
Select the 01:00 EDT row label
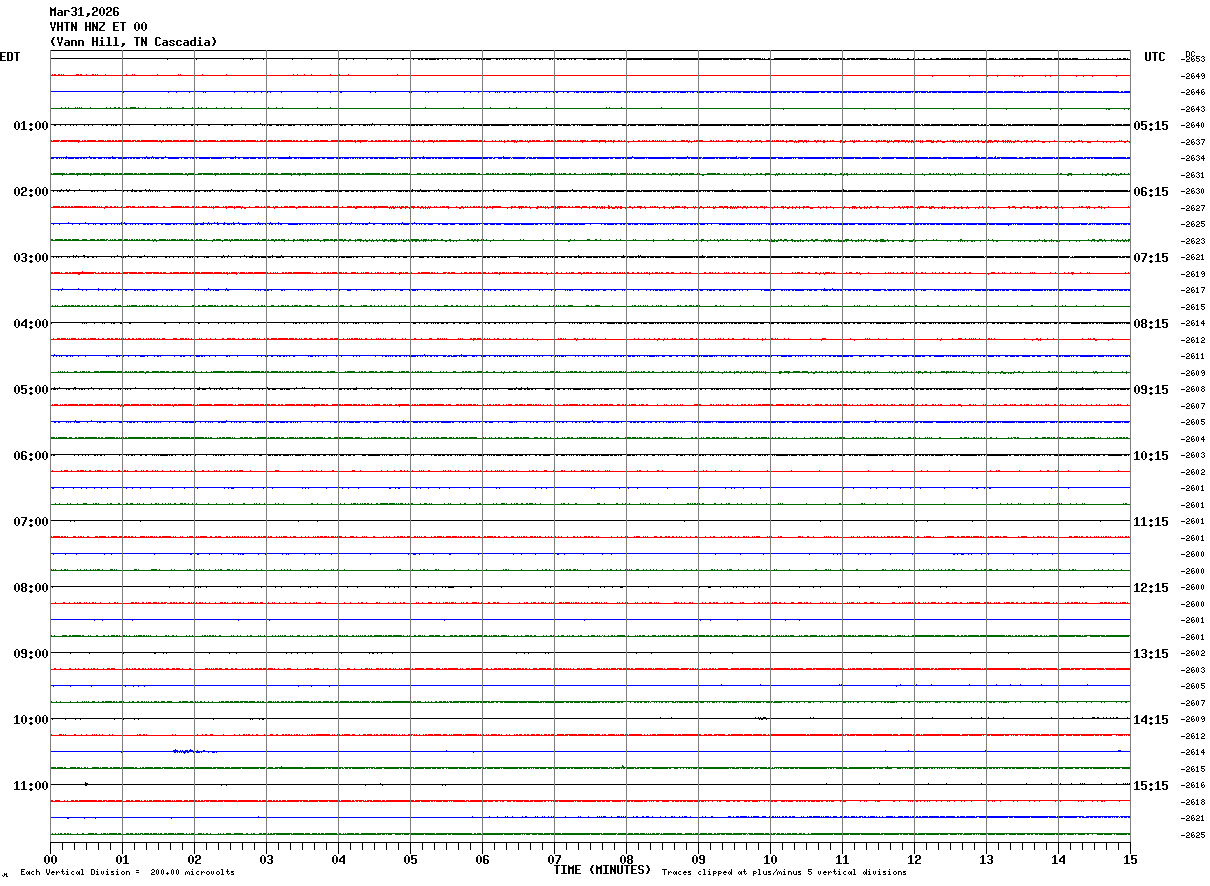tap(31, 126)
